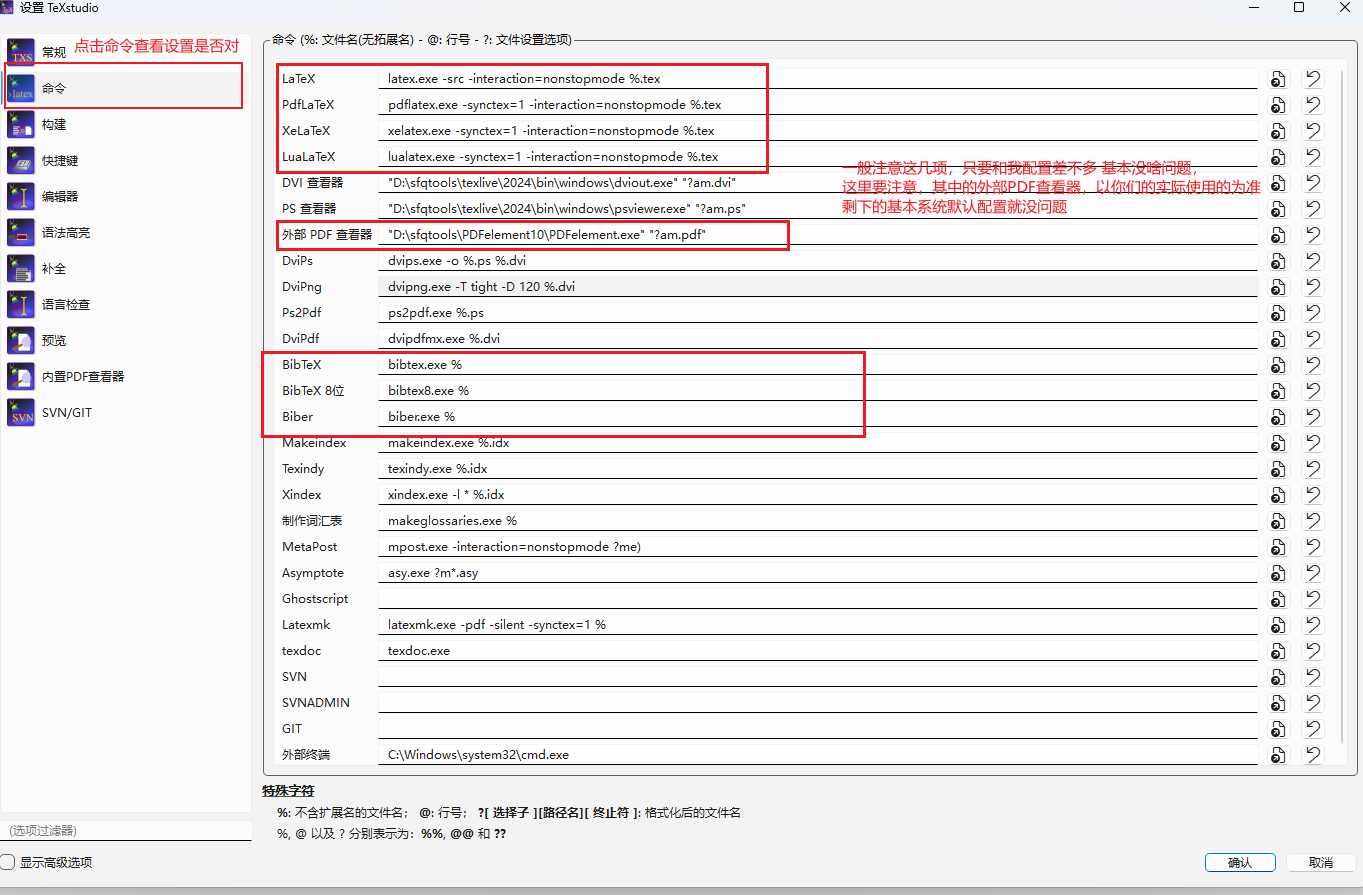Enable 显示高级选项 checkbox
The height and width of the screenshot is (895, 1363).
(8, 862)
